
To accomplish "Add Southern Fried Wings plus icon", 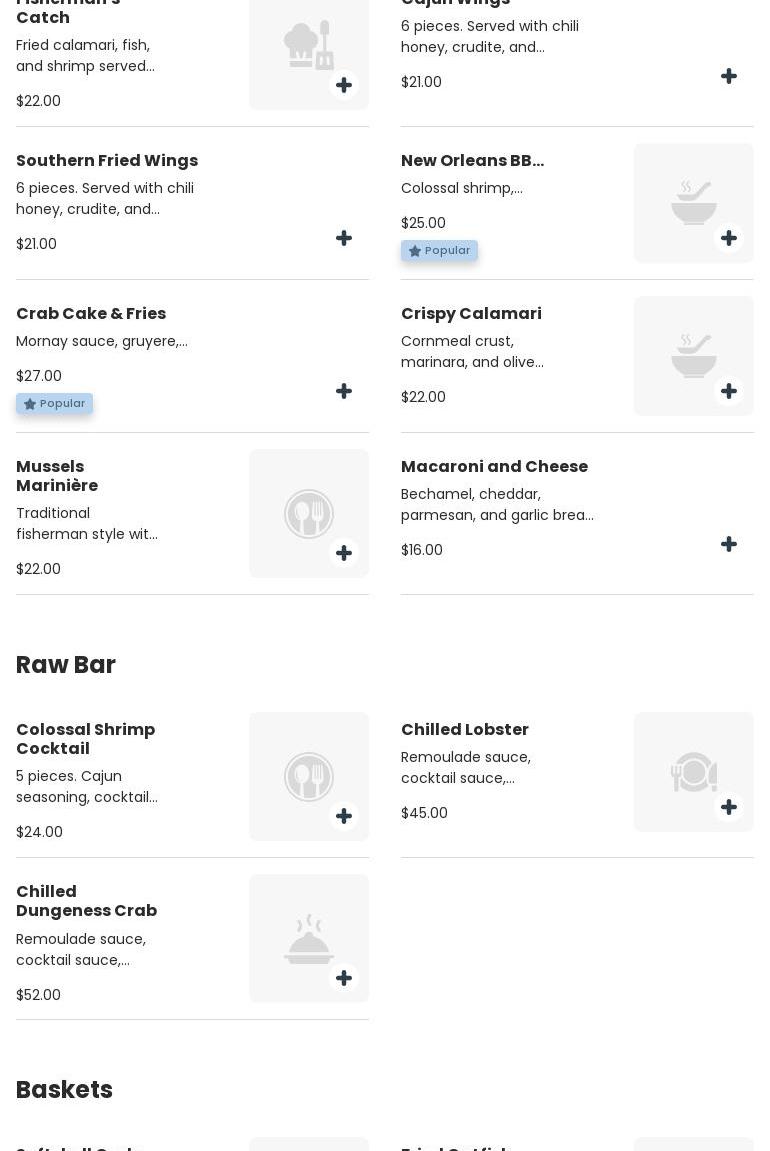I will 344,239.
